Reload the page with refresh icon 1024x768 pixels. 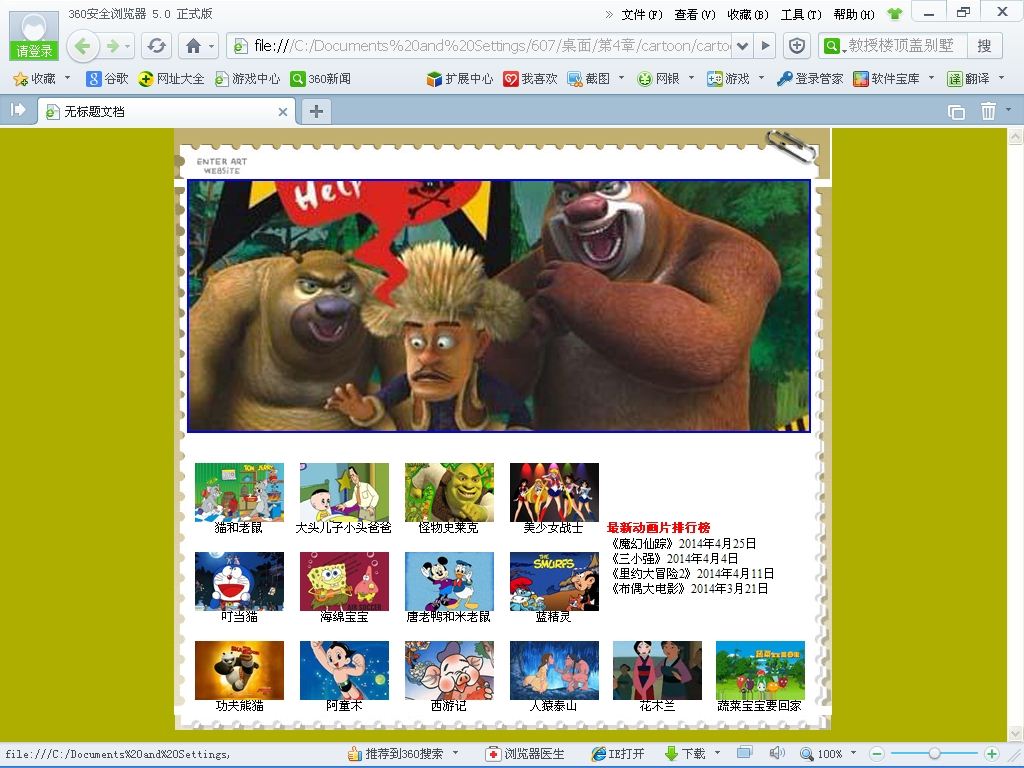[x=156, y=46]
